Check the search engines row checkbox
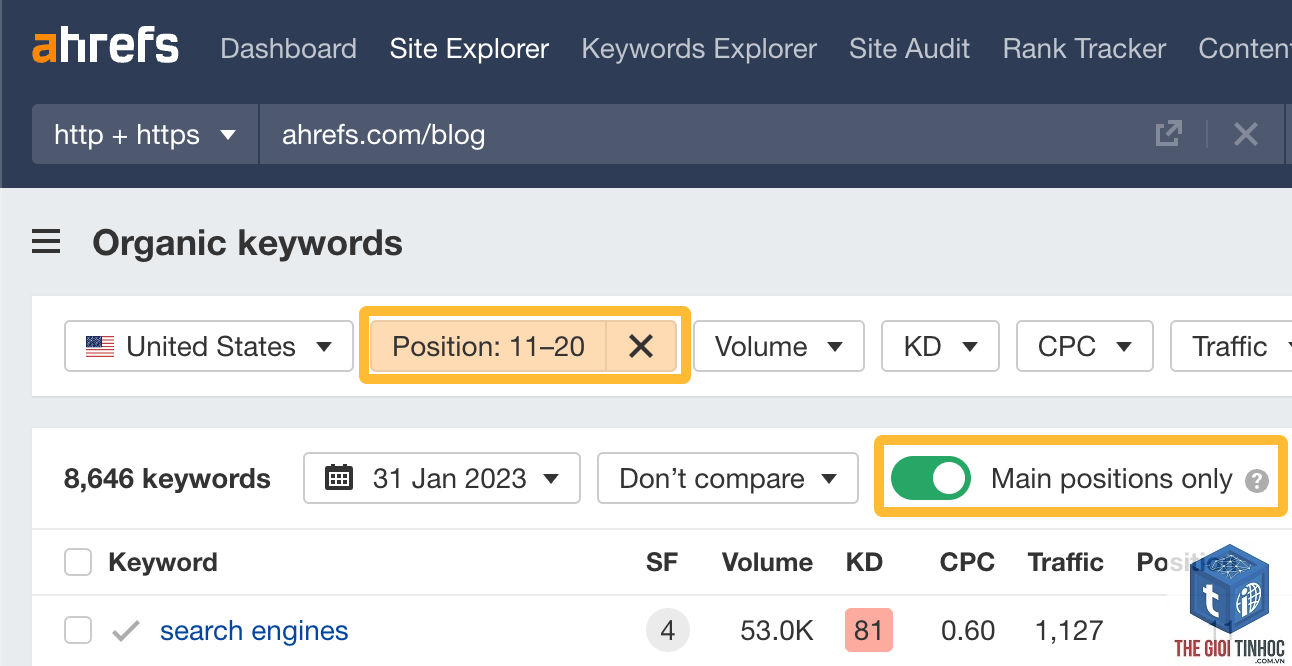Screen dimensions: 1292x666 click(x=78, y=631)
